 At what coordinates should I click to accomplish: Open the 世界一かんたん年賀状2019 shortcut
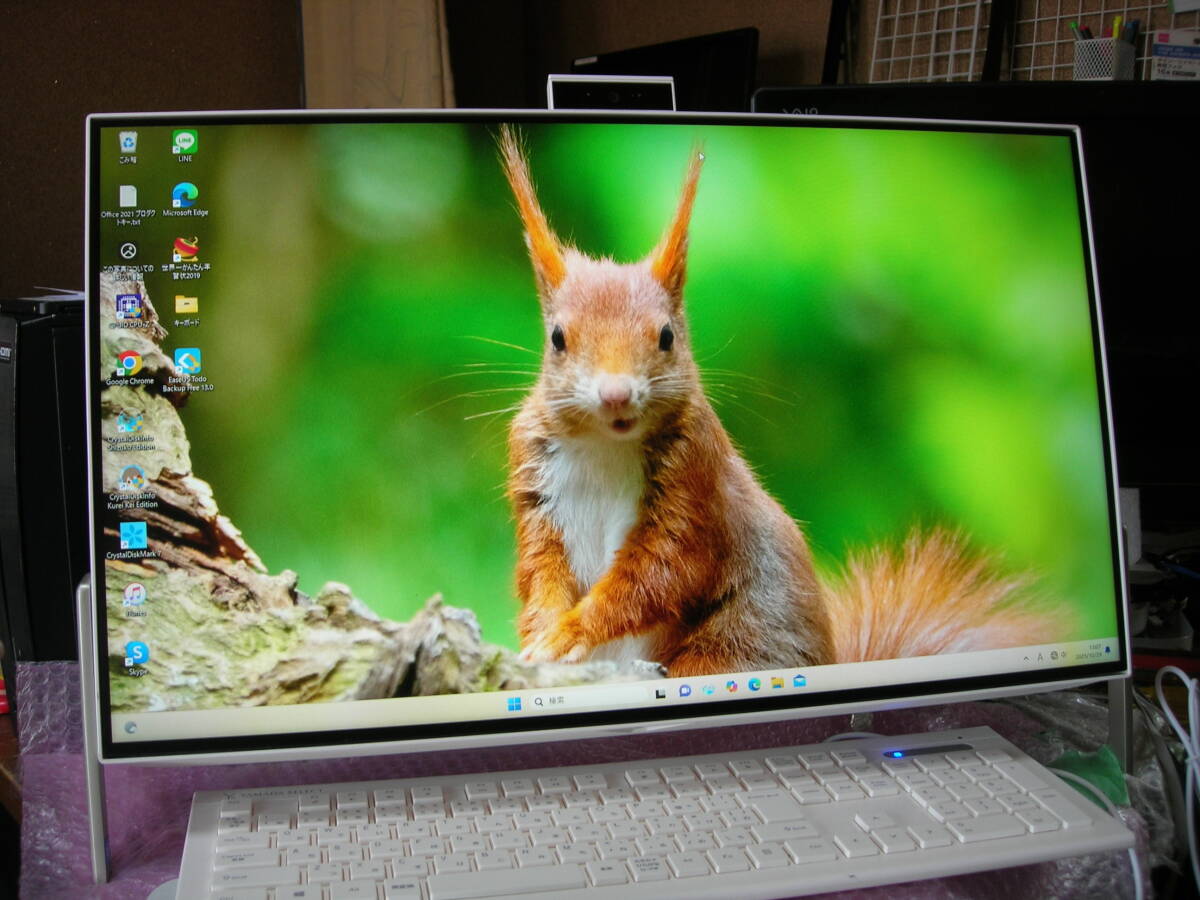186,258
